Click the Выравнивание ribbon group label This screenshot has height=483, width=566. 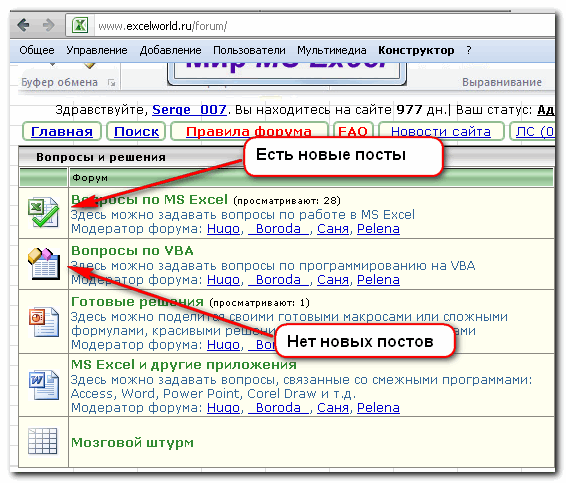point(502,82)
